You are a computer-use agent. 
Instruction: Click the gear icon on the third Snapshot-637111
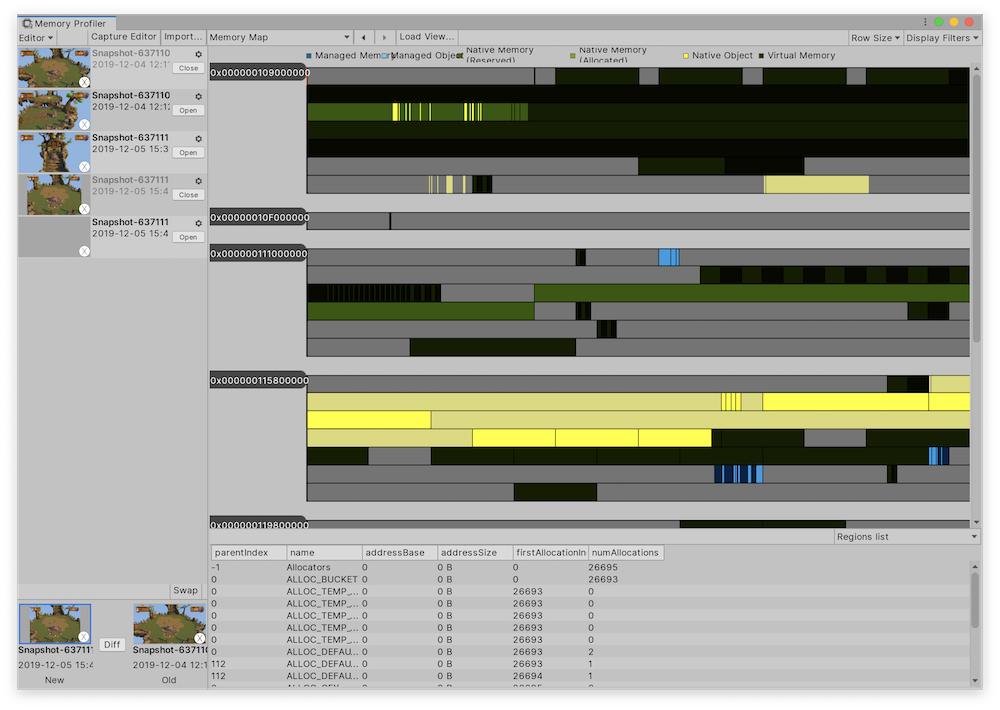click(x=198, y=223)
